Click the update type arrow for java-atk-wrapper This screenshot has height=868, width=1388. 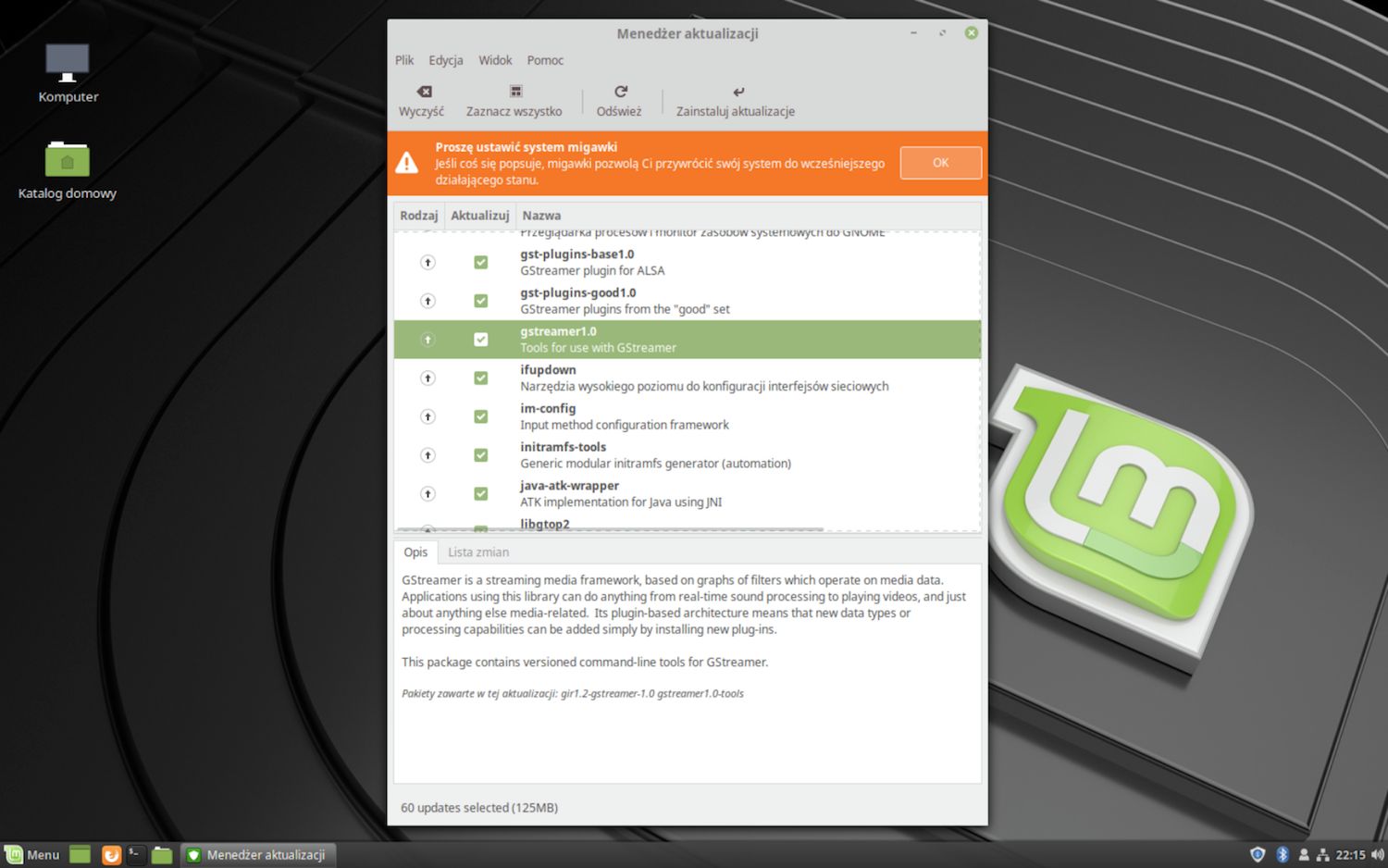tap(428, 494)
